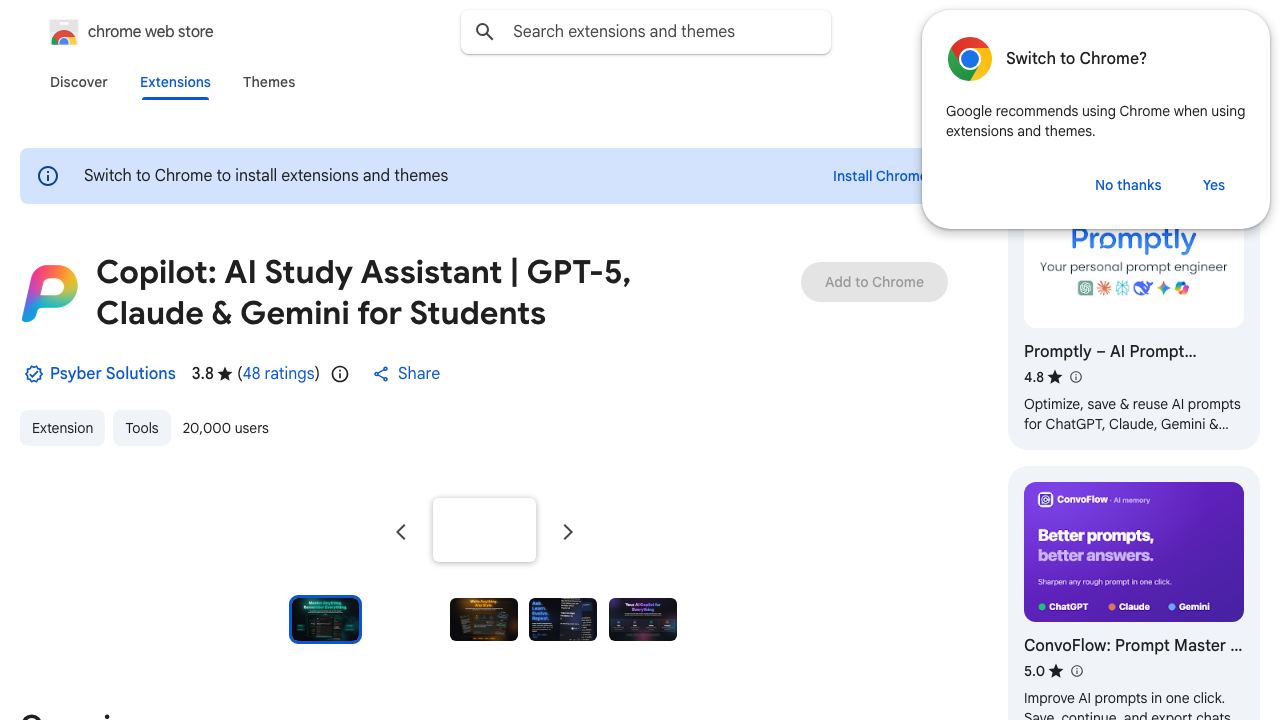
Task: Click the 20,000 users text
Action: point(226,428)
